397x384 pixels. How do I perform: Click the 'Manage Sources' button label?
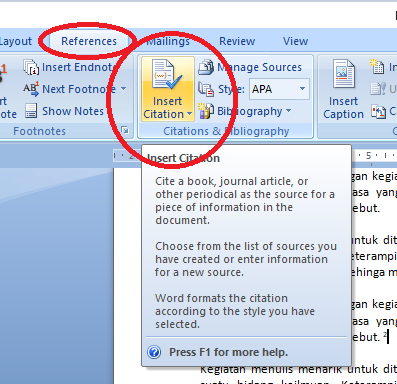point(259,67)
